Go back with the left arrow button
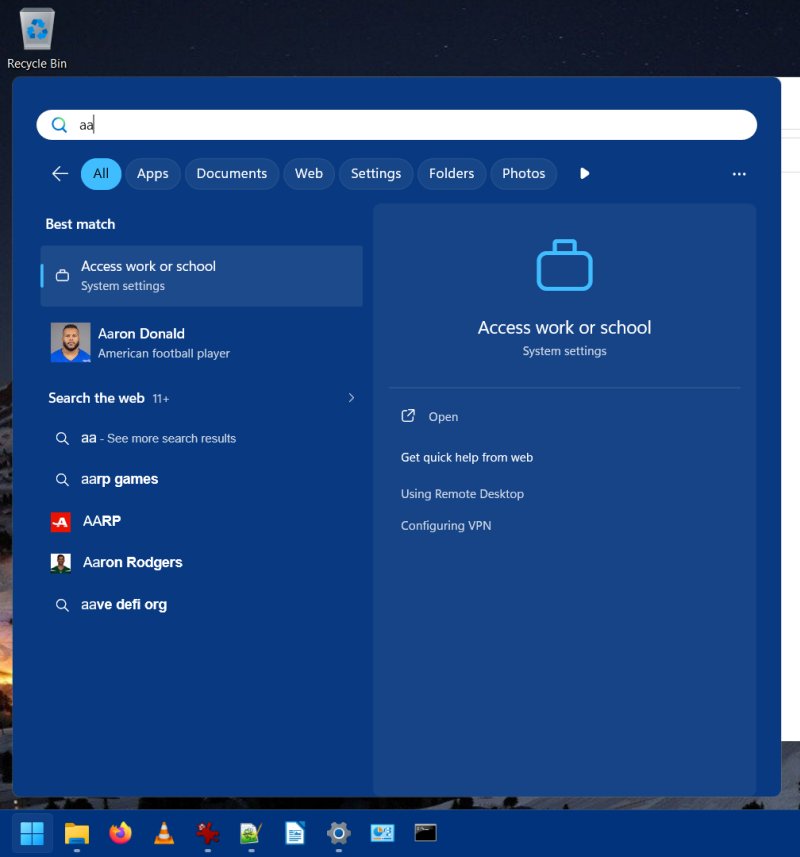Screen dimensions: 800x857 [x=60, y=174]
